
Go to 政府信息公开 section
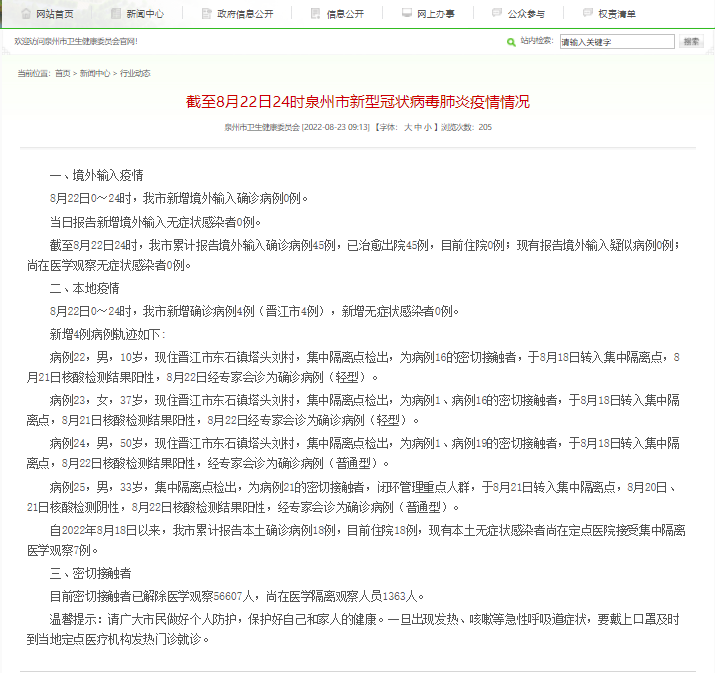pos(245,14)
